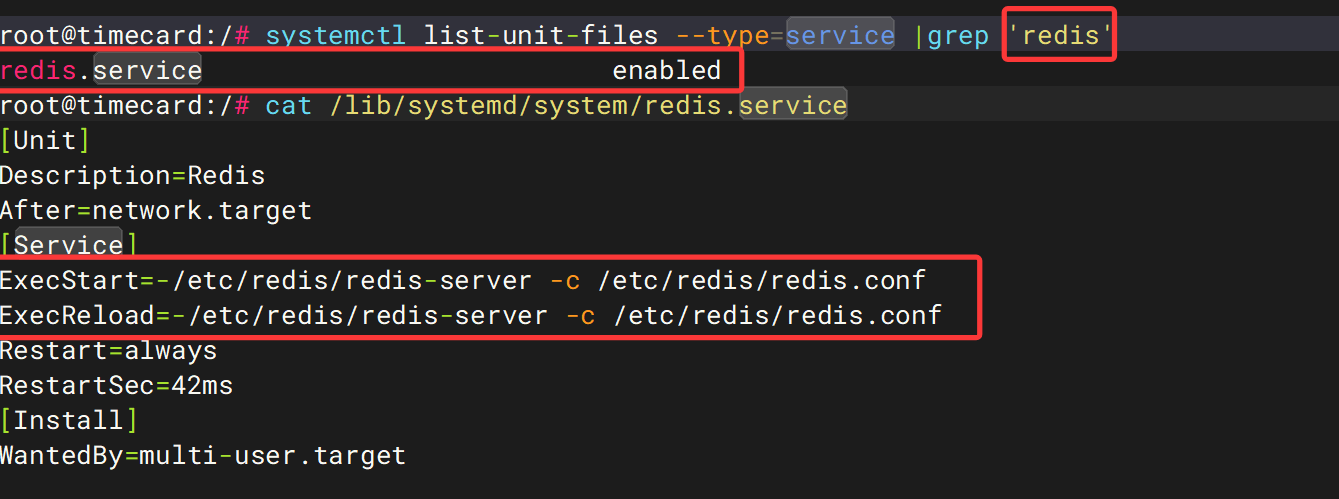Click the quoted 'redis' grep pattern
The image size is (1339, 499).
(1059, 36)
